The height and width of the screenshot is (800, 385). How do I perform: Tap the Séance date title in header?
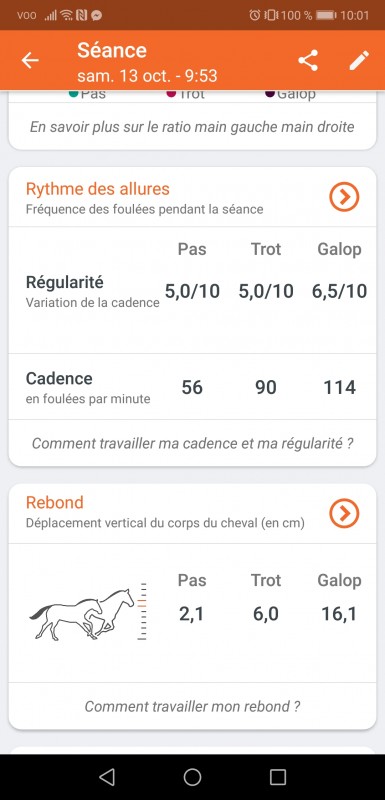[147, 76]
